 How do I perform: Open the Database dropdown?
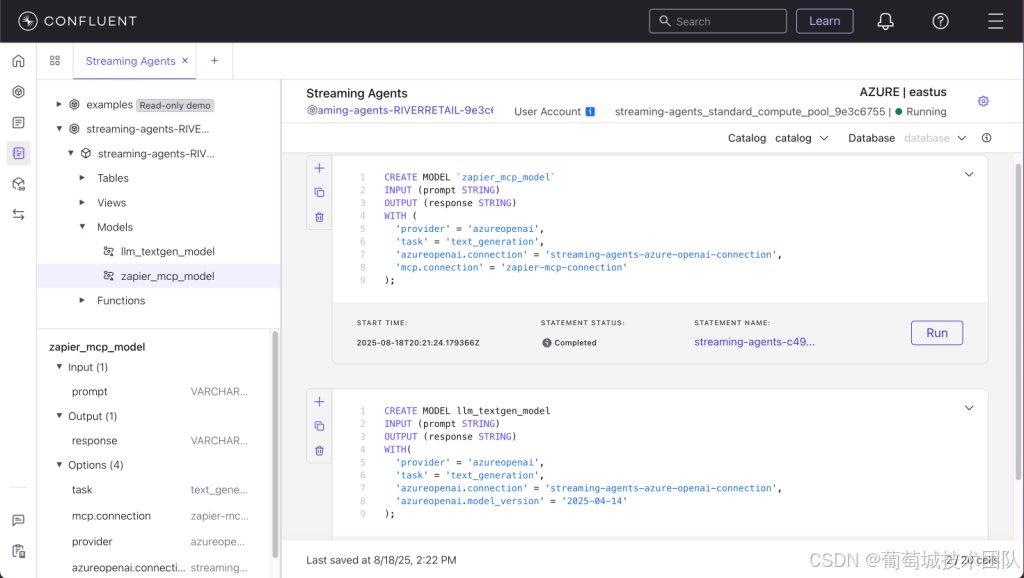coord(935,138)
